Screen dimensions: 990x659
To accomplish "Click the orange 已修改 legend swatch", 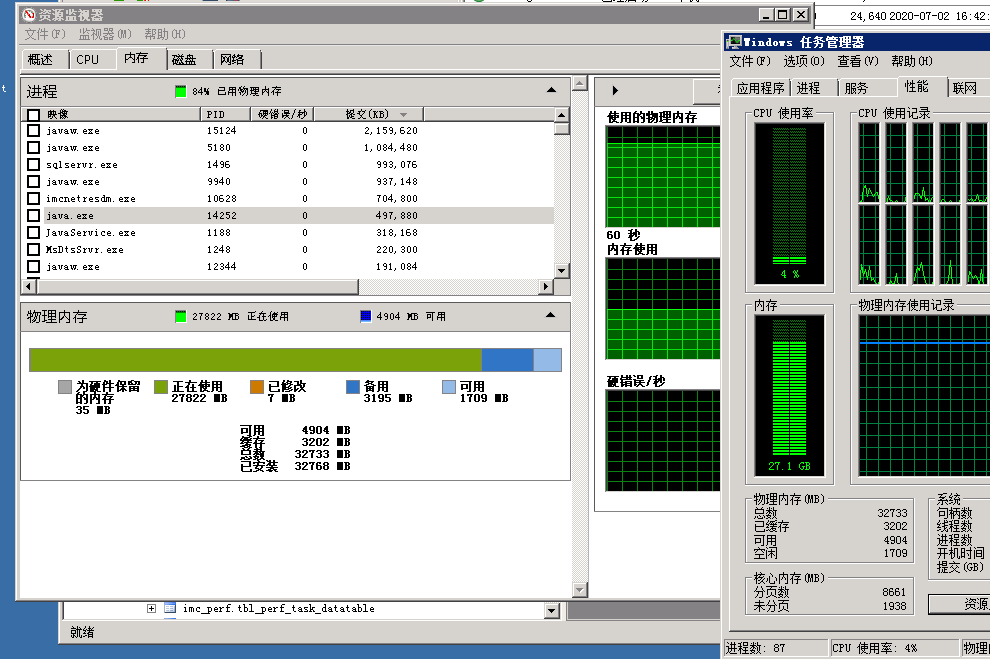I will click(x=256, y=386).
